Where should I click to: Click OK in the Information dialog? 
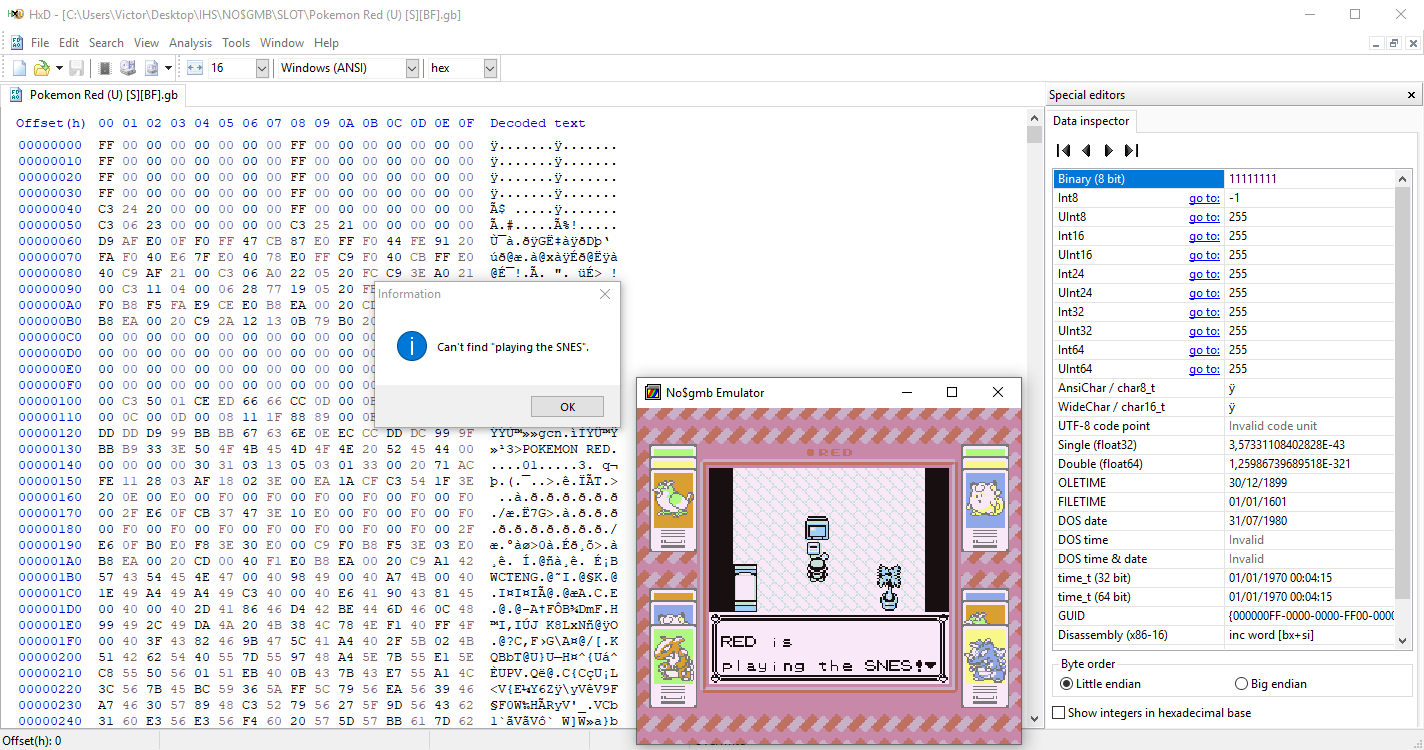pos(567,407)
